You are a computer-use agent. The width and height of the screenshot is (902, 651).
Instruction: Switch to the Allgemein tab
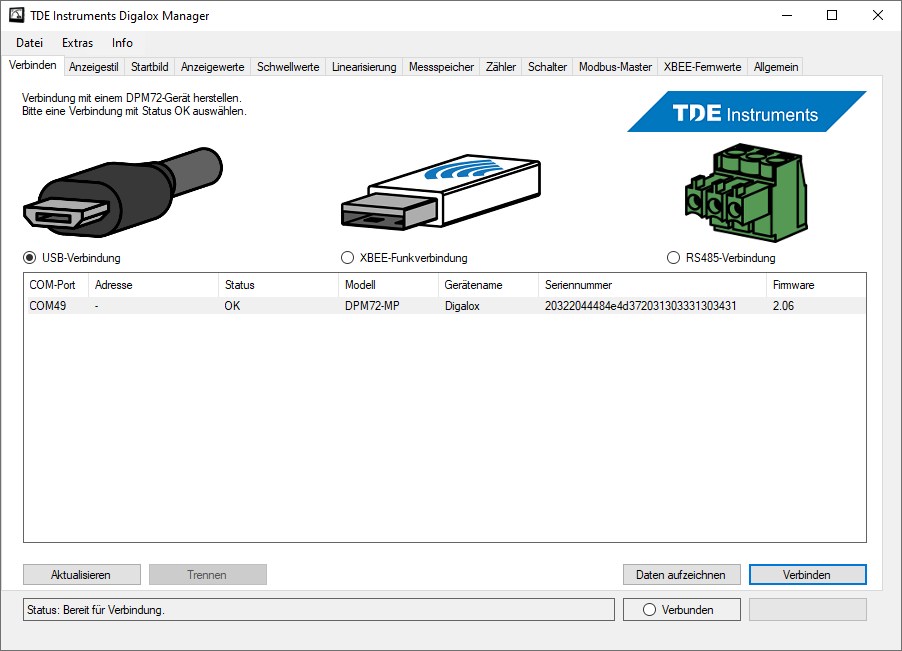pyautogui.click(x=775, y=67)
